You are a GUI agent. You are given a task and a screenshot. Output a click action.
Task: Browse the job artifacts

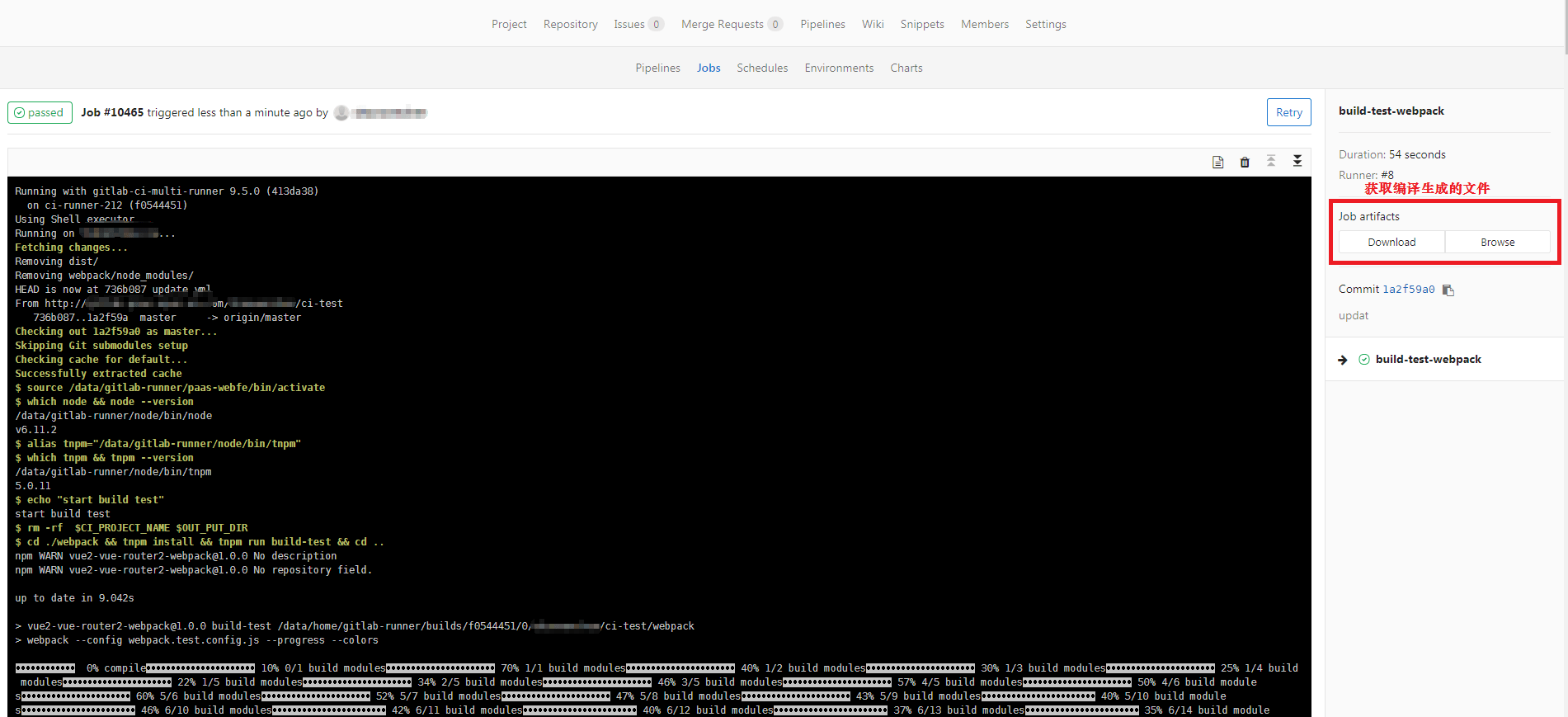(x=1498, y=242)
